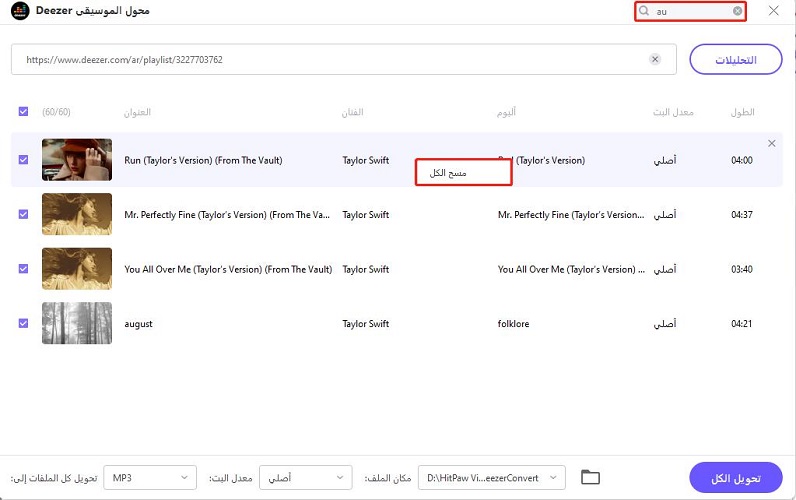Click the Deezer playlist URL field
796x500 pixels.
[x=344, y=59]
